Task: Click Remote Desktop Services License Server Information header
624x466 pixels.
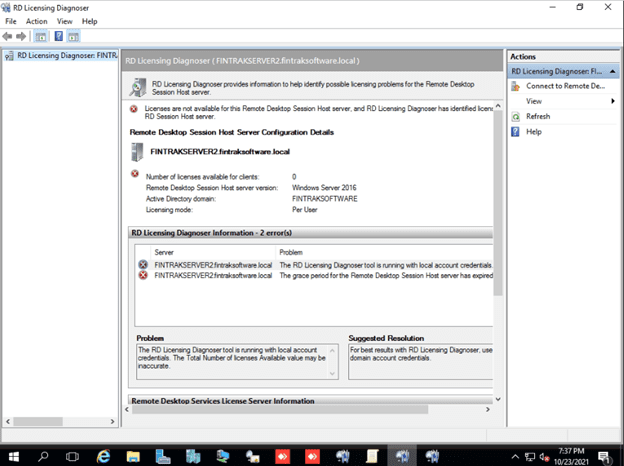Action: 310,400
